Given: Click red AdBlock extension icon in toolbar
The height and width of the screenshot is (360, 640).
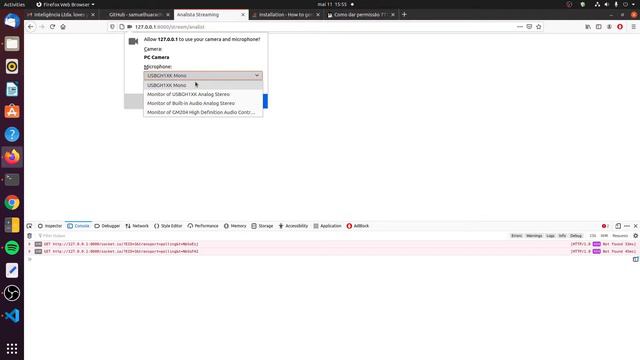Looking at the screenshot, I should tap(620, 27).
